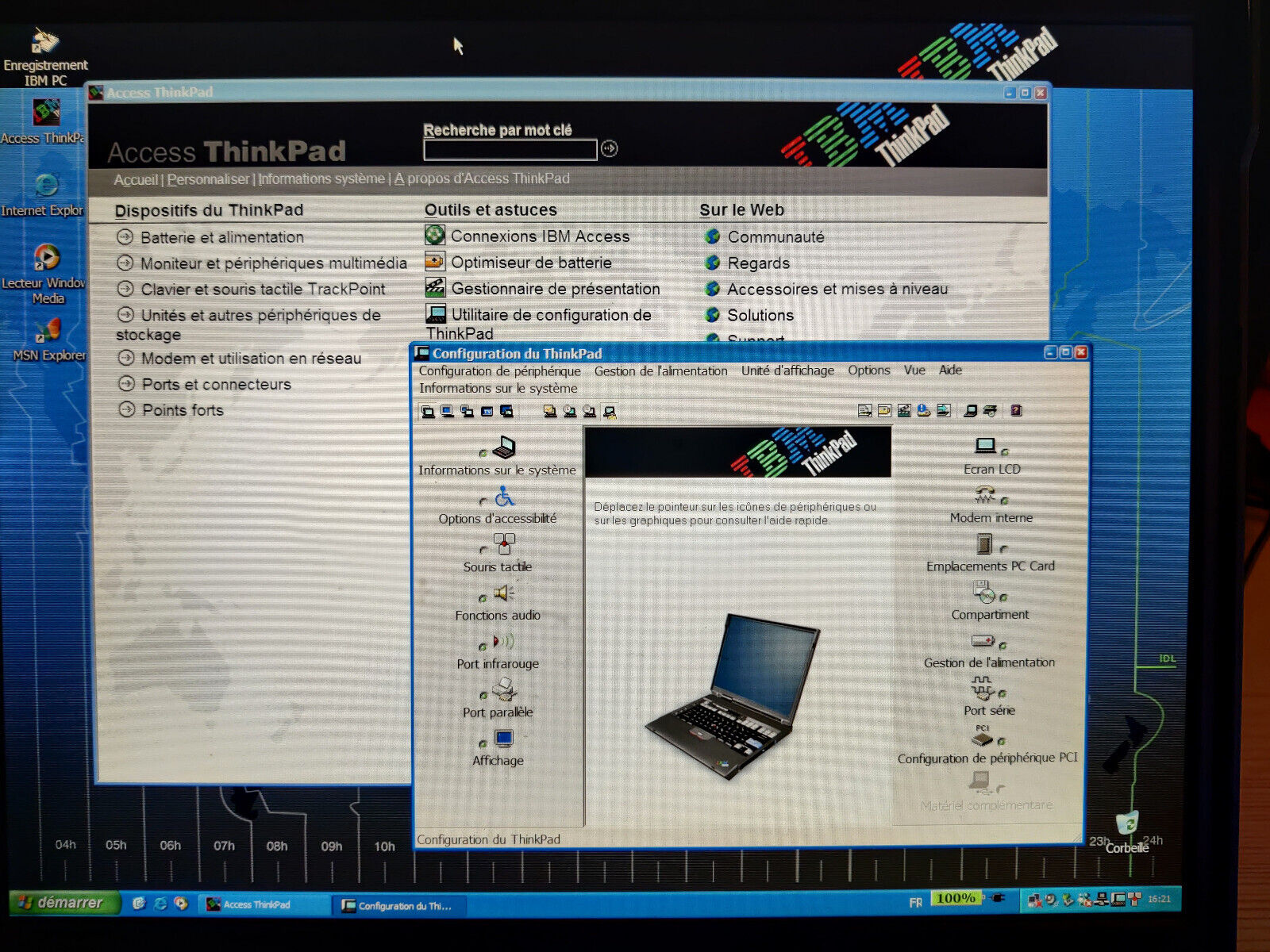The width and height of the screenshot is (1270, 952).
Task: Click the 100% battery gauge in taskbar
Action: coord(955,898)
